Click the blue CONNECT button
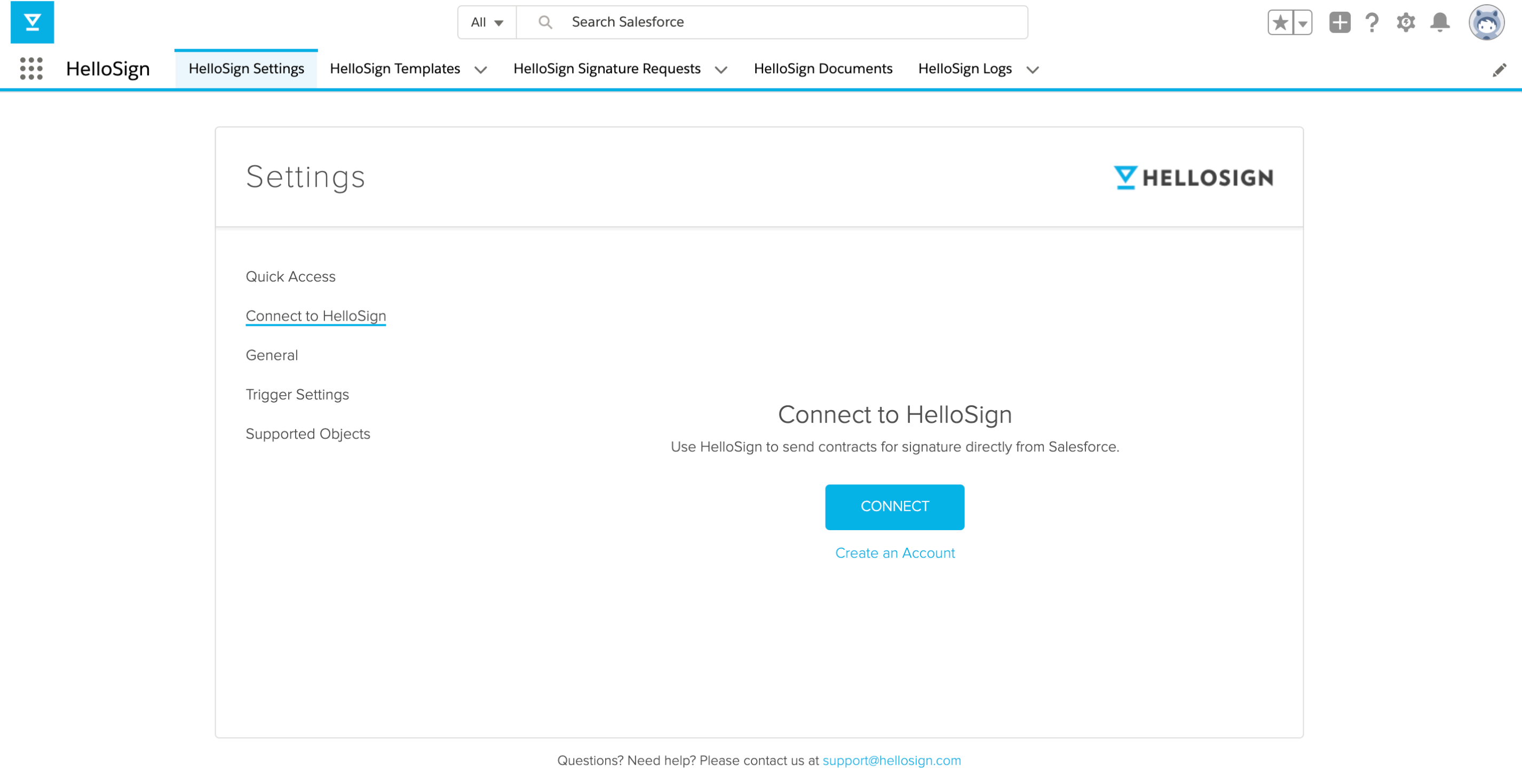 point(894,507)
